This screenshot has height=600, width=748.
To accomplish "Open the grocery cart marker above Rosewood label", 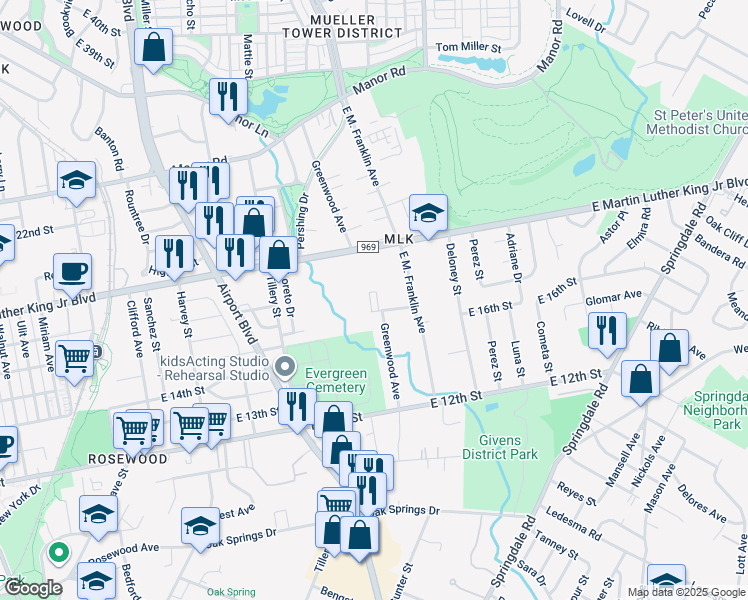I will click(133, 434).
